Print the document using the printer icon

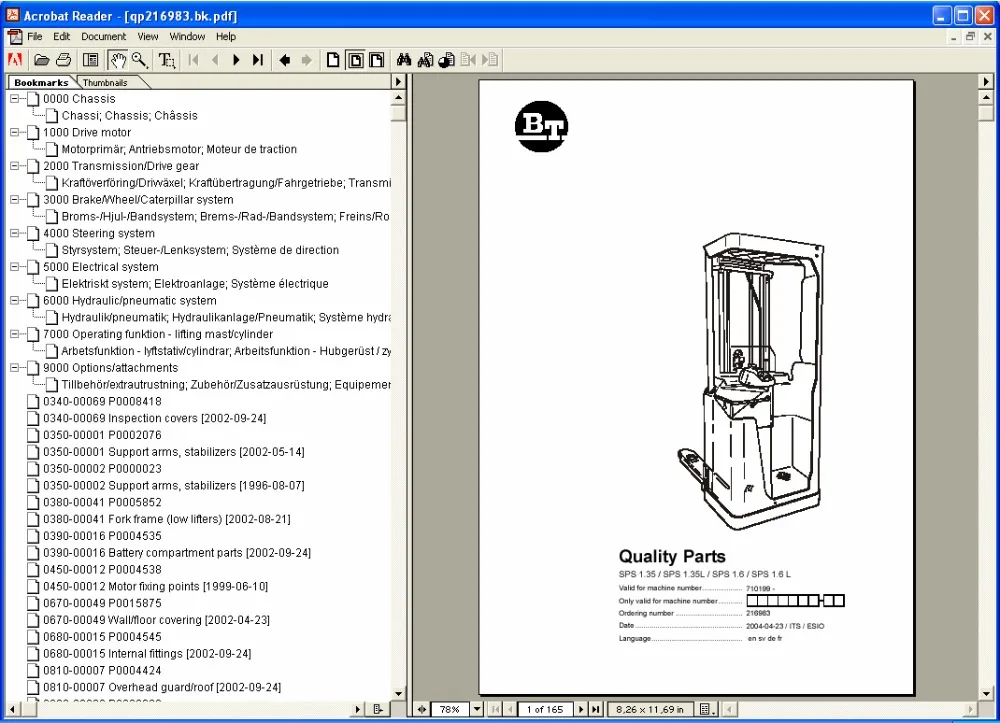62,59
